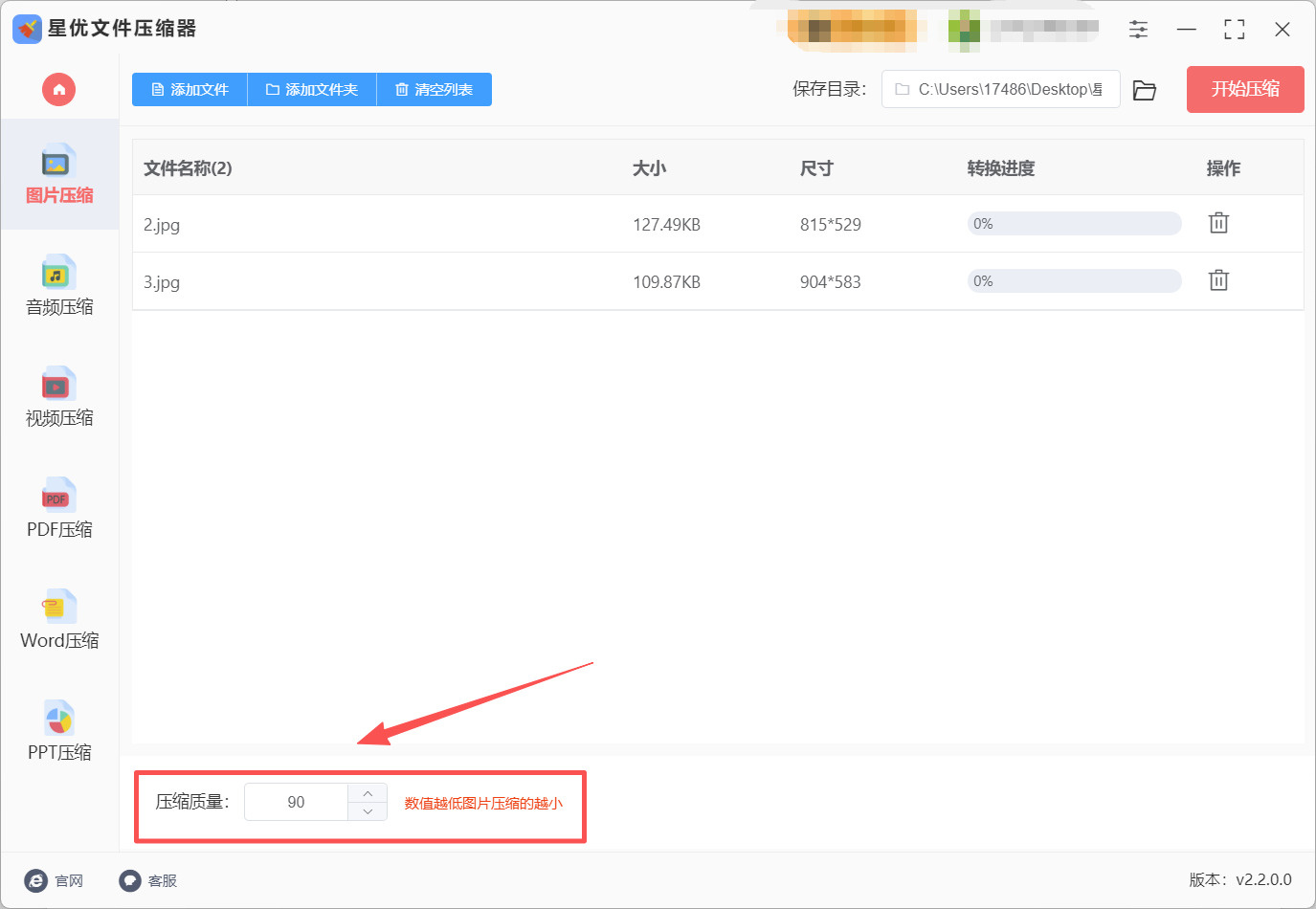This screenshot has width=1316, height=909.
Task: Click the 大小 column header
Action: point(649,168)
